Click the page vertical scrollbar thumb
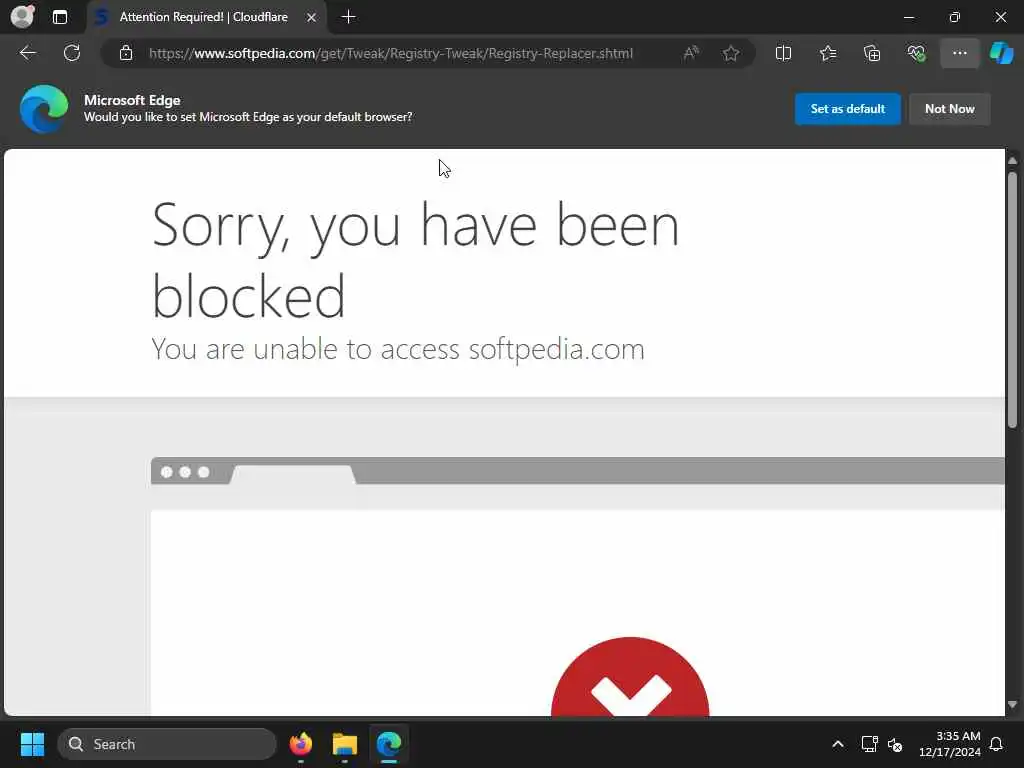Viewport: 1024px width, 768px height. click(x=1012, y=300)
